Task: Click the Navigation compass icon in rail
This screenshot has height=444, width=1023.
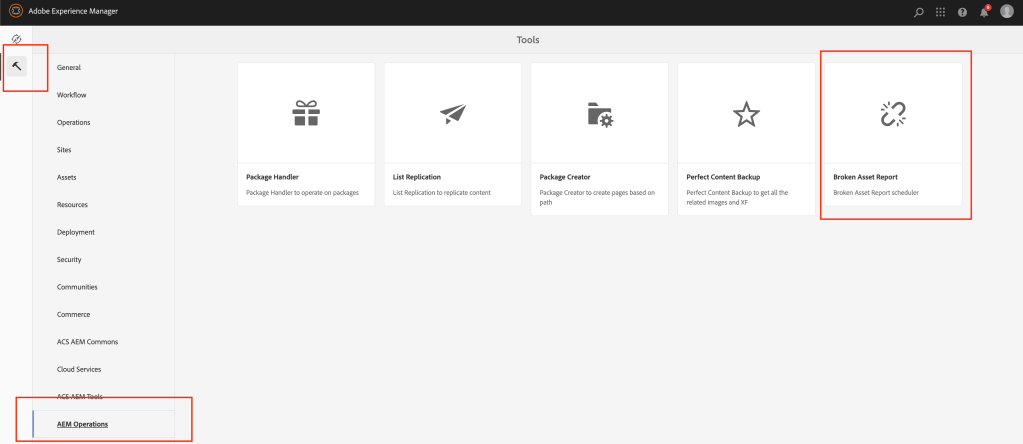Action: point(16,39)
